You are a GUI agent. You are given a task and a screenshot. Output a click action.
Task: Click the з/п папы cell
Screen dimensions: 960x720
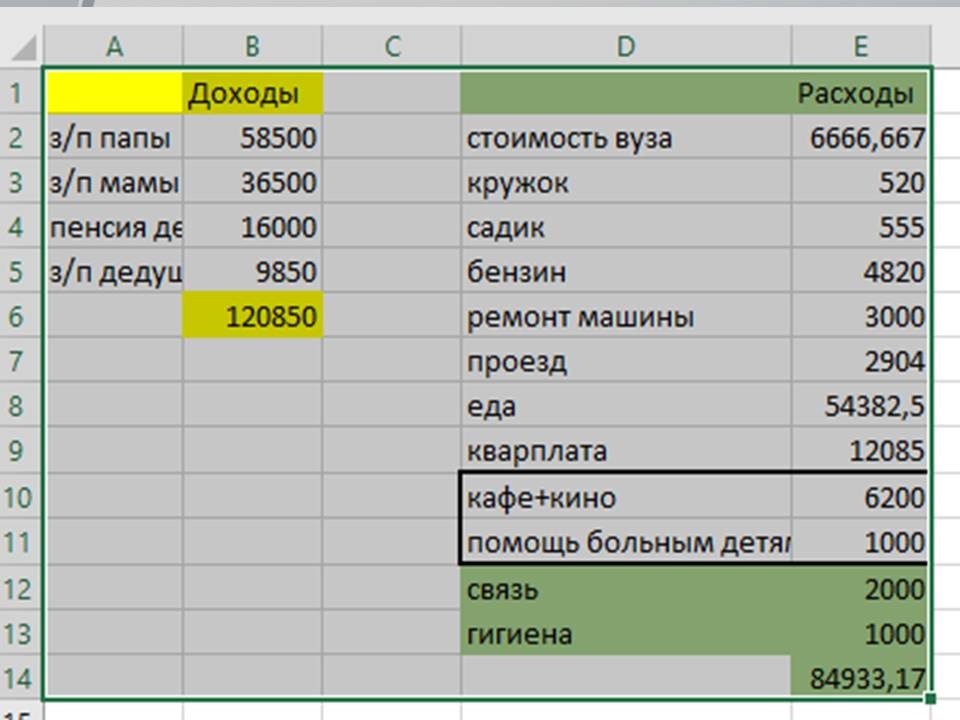[x=114, y=138]
